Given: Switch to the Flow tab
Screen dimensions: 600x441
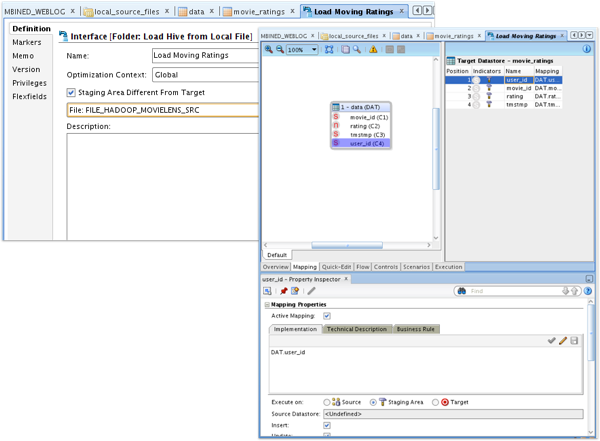Looking at the screenshot, I should [x=363, y=267].
